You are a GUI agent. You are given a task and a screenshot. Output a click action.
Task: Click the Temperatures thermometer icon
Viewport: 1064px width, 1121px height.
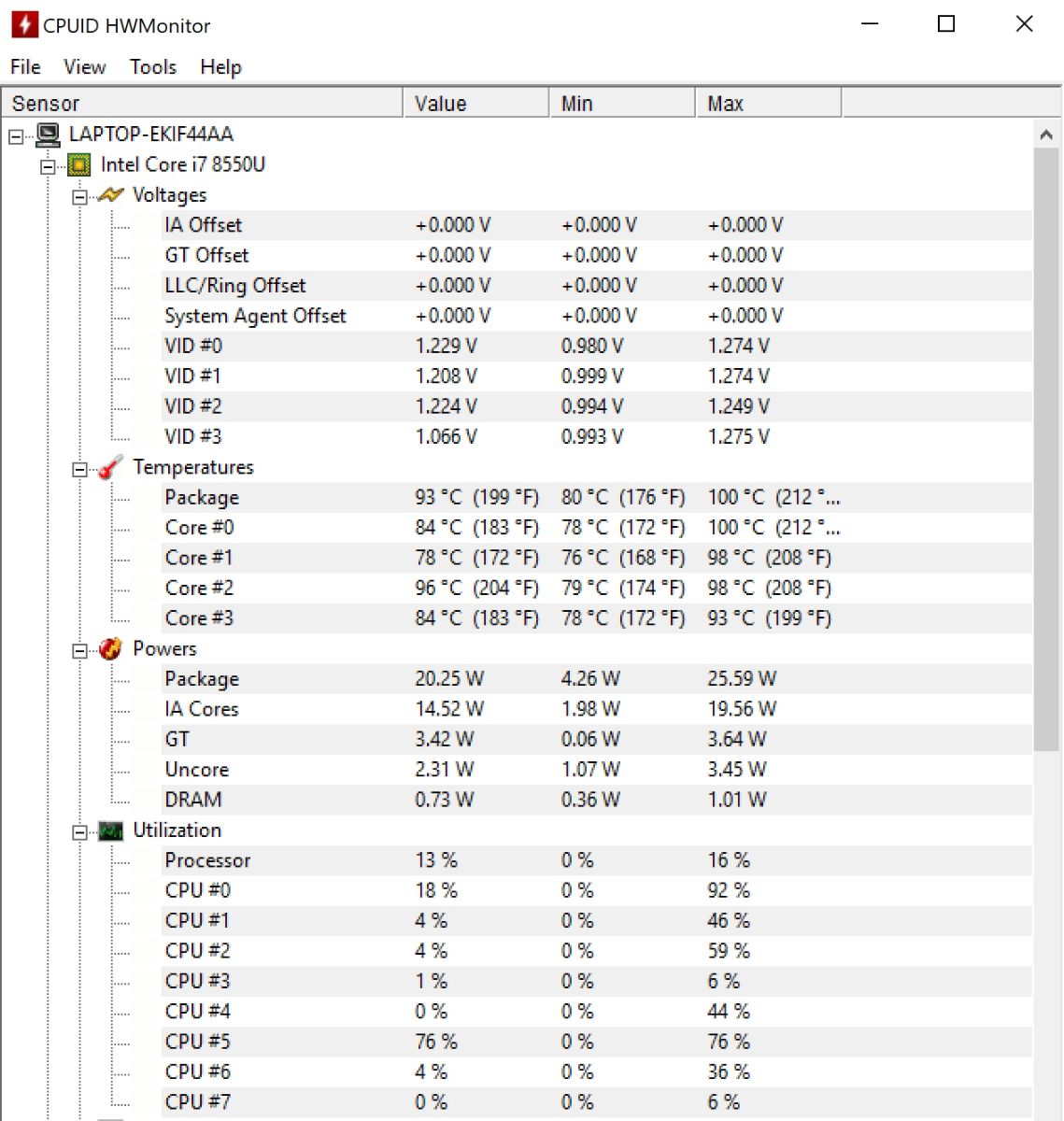[110, 467]
